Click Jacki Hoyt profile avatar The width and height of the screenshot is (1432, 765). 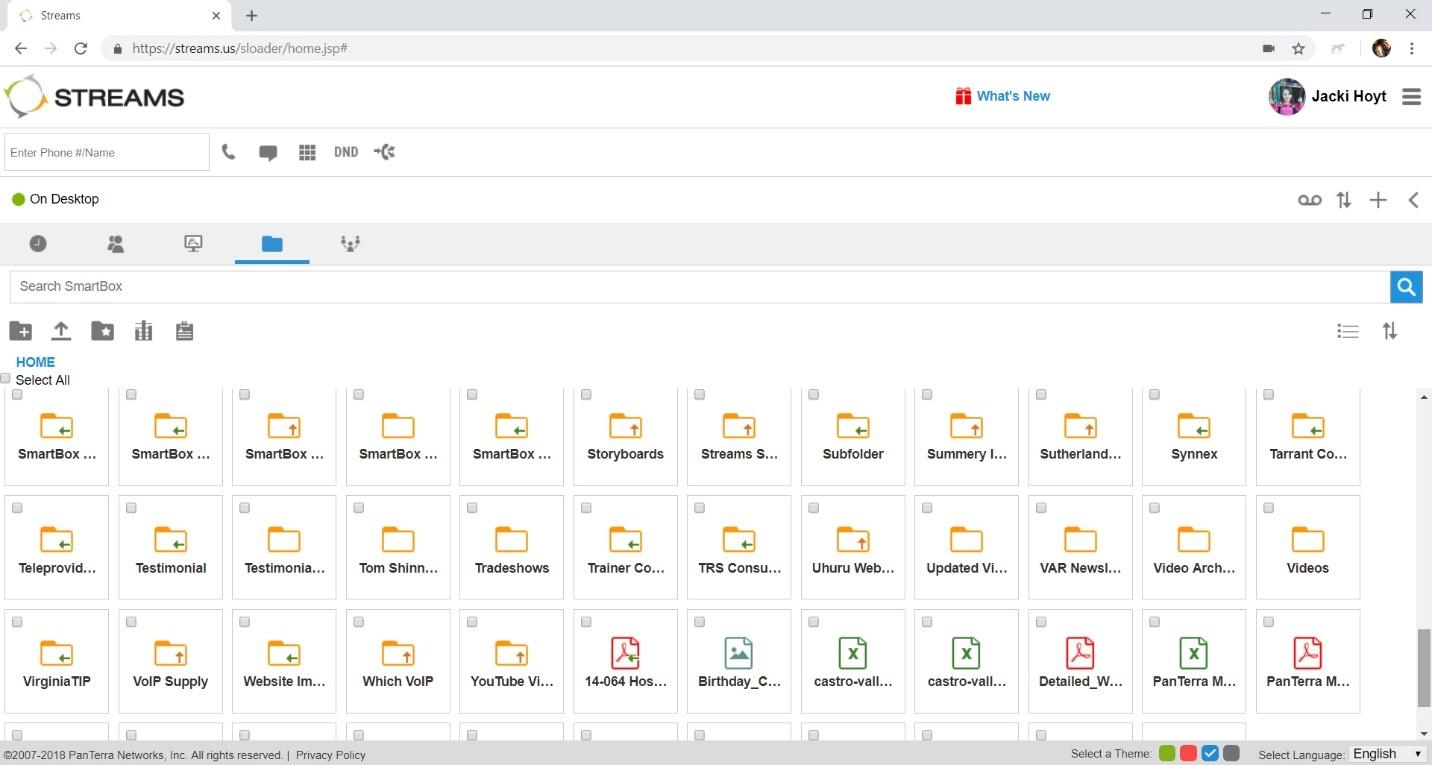point(1287,97)
